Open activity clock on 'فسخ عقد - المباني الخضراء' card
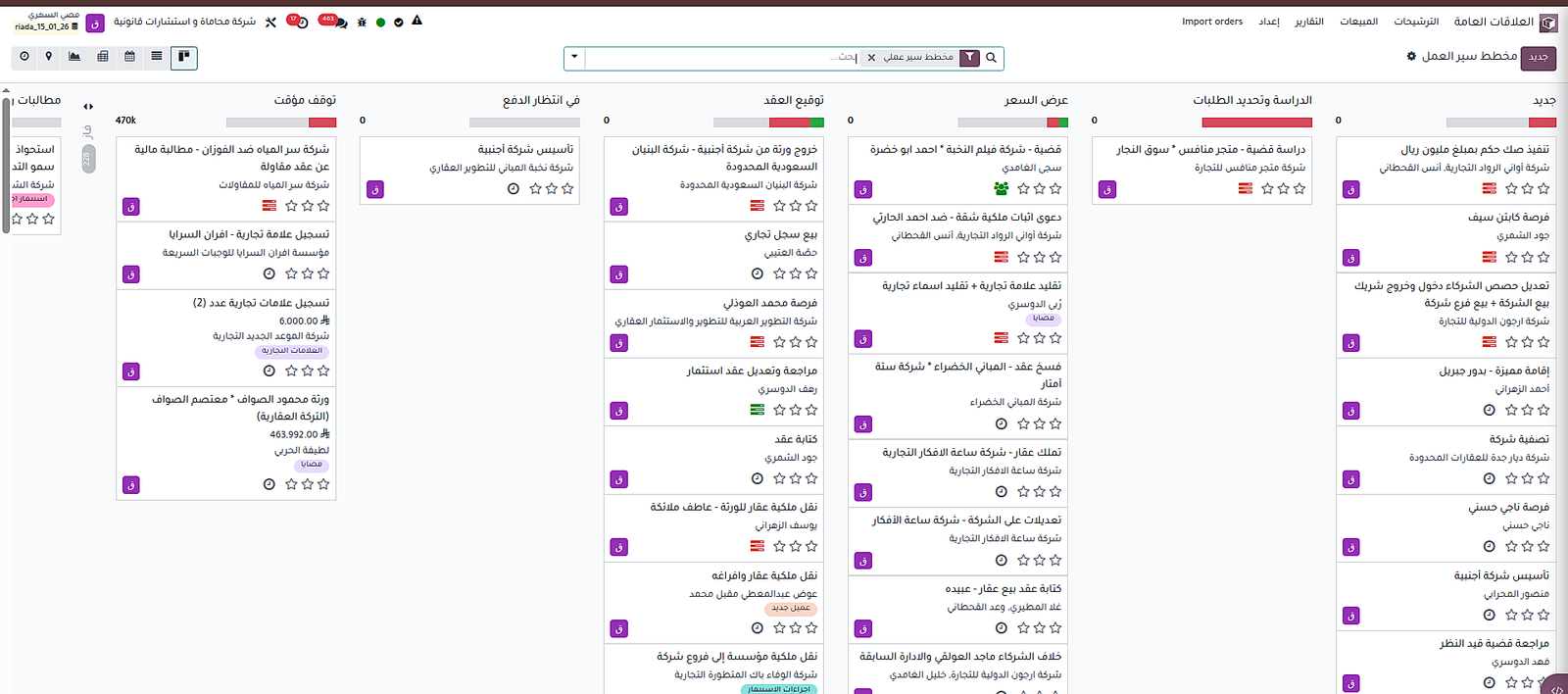 click(x=1002, y=424)
